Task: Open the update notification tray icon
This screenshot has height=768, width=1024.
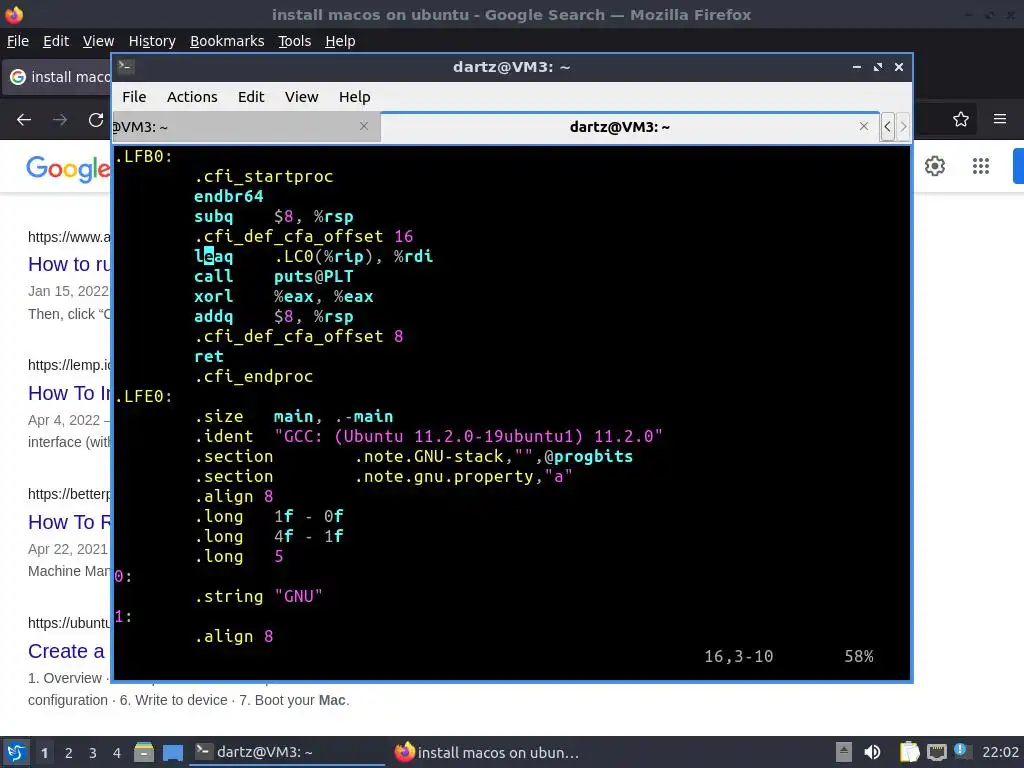Action: (x=960, y=750)
